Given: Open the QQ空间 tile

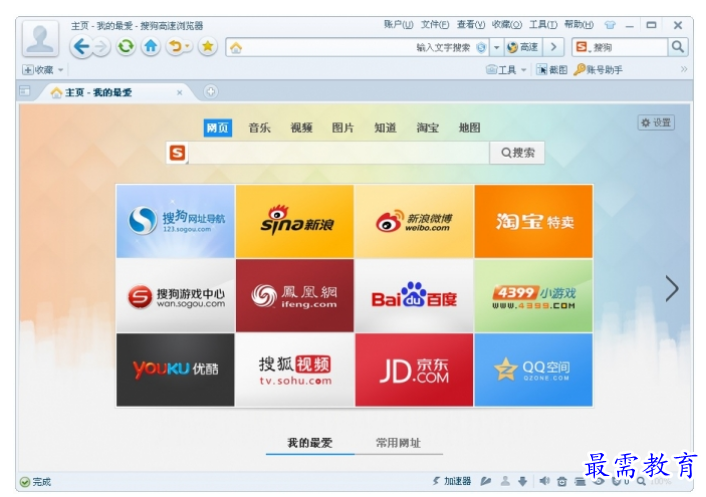Looking at the screenshot, I should 534,370.
